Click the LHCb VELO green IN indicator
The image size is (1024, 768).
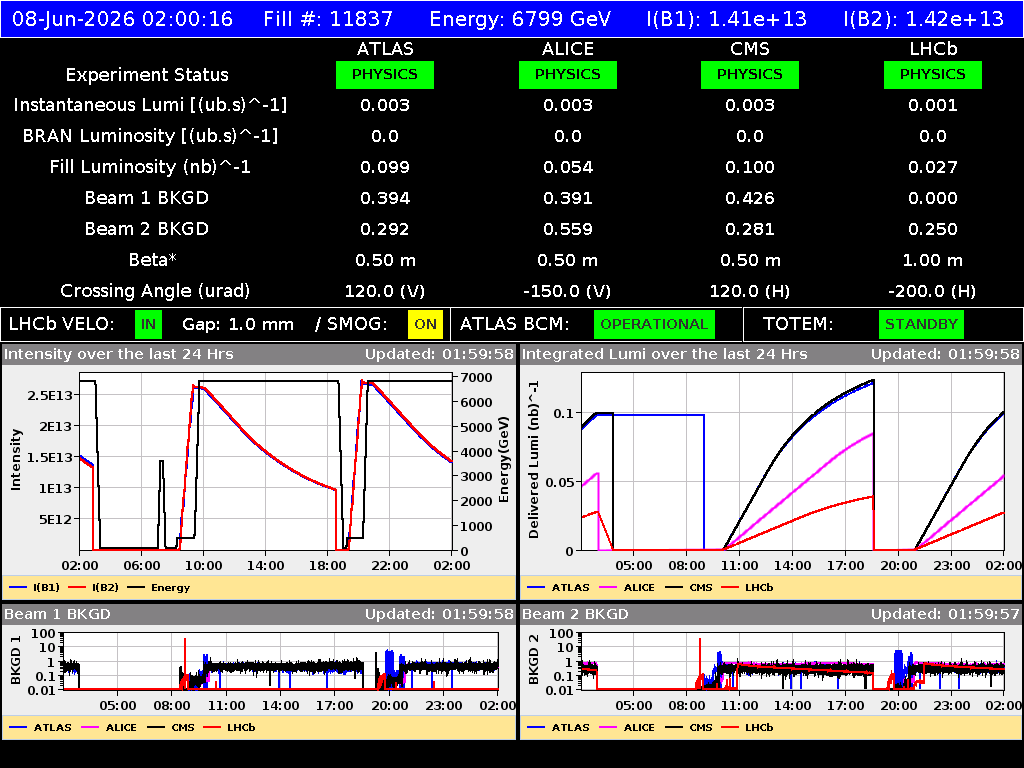pos(148,324)
